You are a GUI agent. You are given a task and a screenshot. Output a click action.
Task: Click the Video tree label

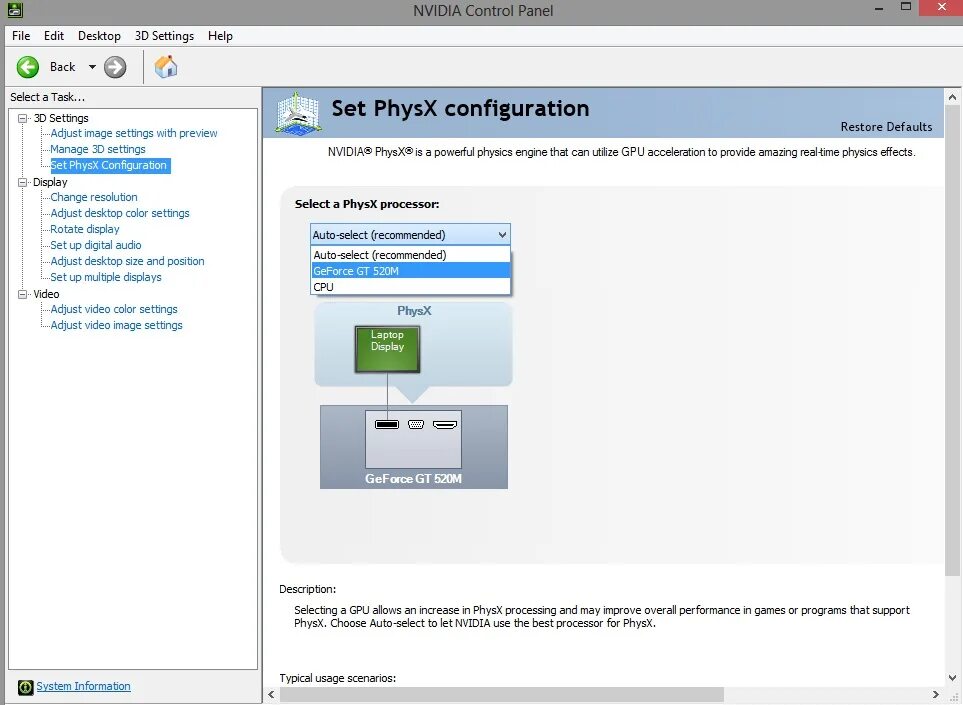[x=46, y=294]
